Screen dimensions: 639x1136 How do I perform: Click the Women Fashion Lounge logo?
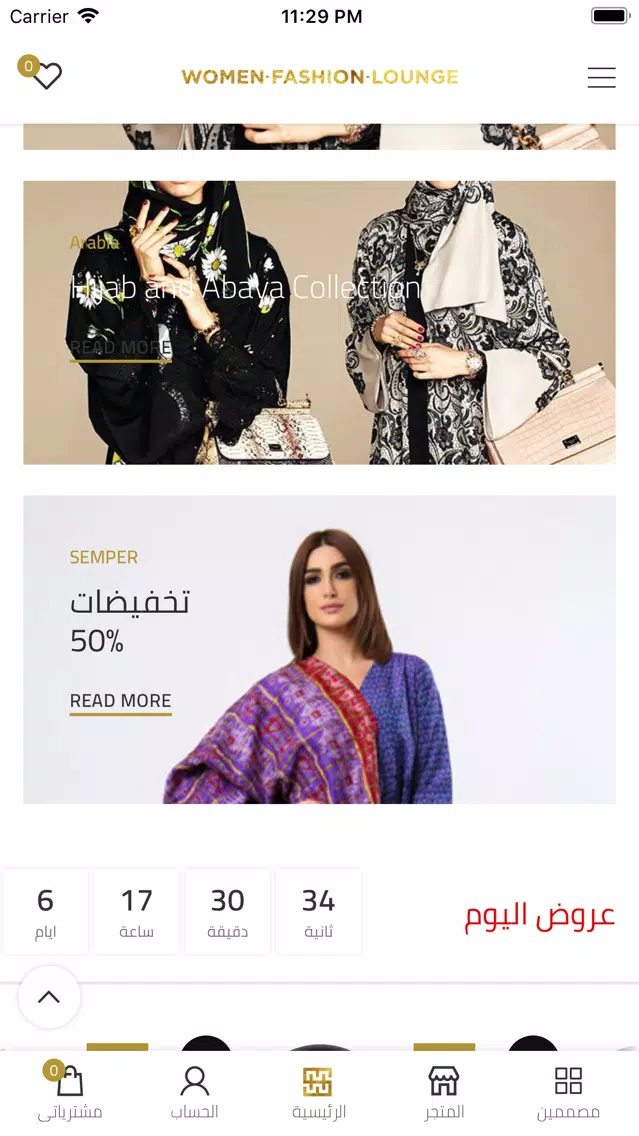320,77
